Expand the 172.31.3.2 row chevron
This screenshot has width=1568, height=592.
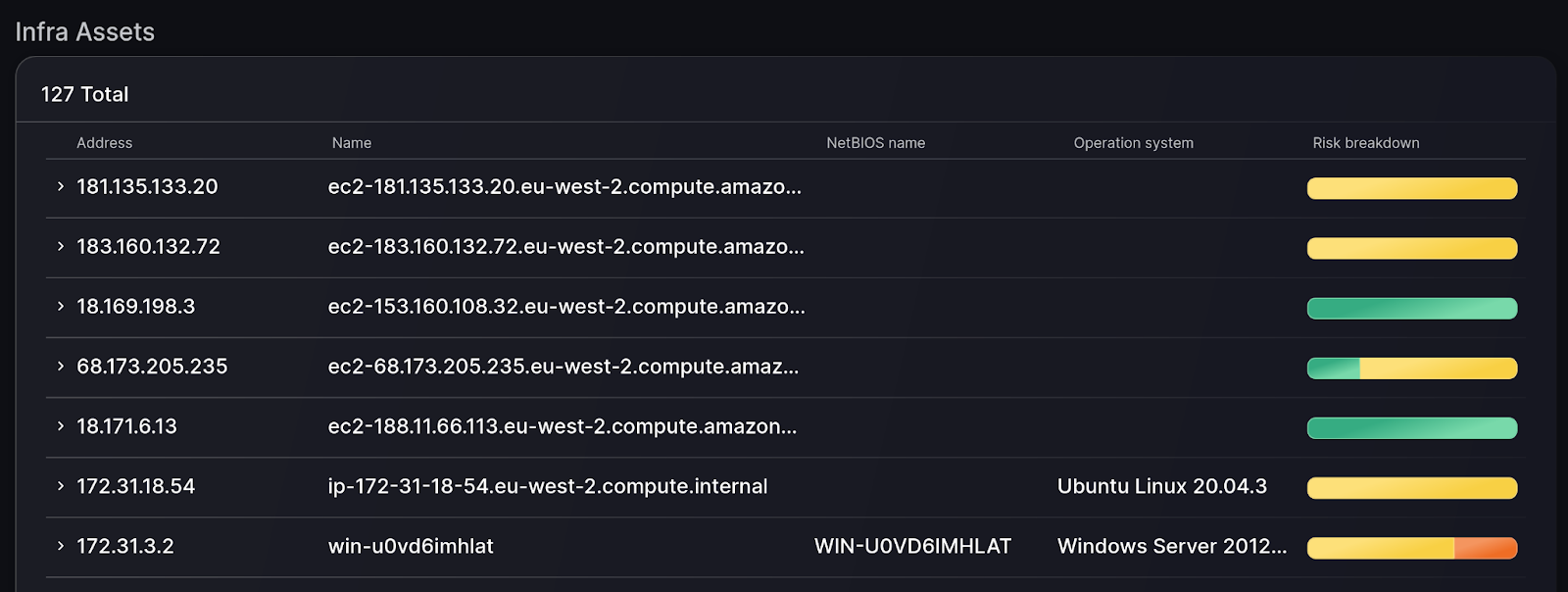point(61,545)
